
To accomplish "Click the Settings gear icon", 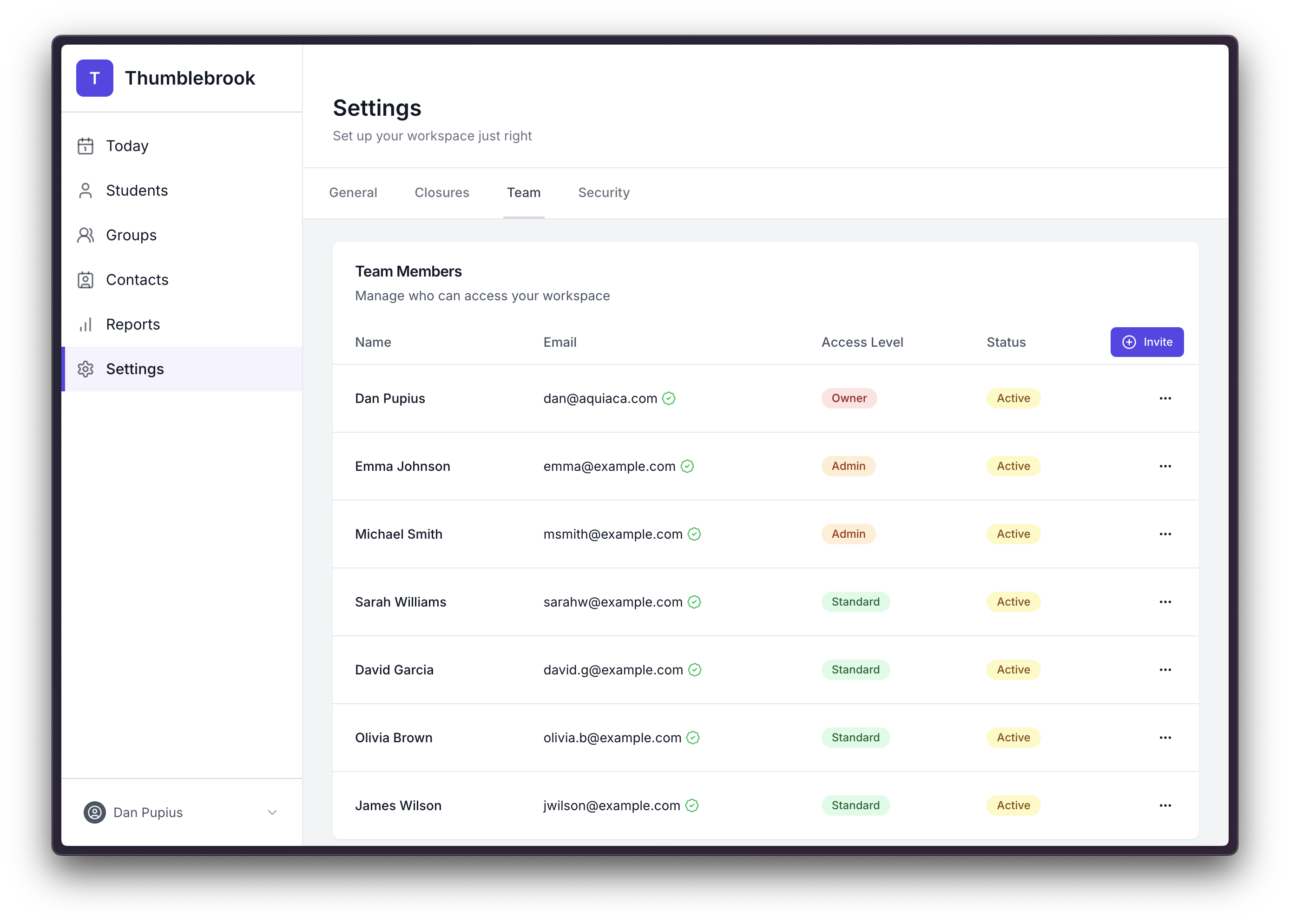I will pyautogui.click(x=86, y=369).
